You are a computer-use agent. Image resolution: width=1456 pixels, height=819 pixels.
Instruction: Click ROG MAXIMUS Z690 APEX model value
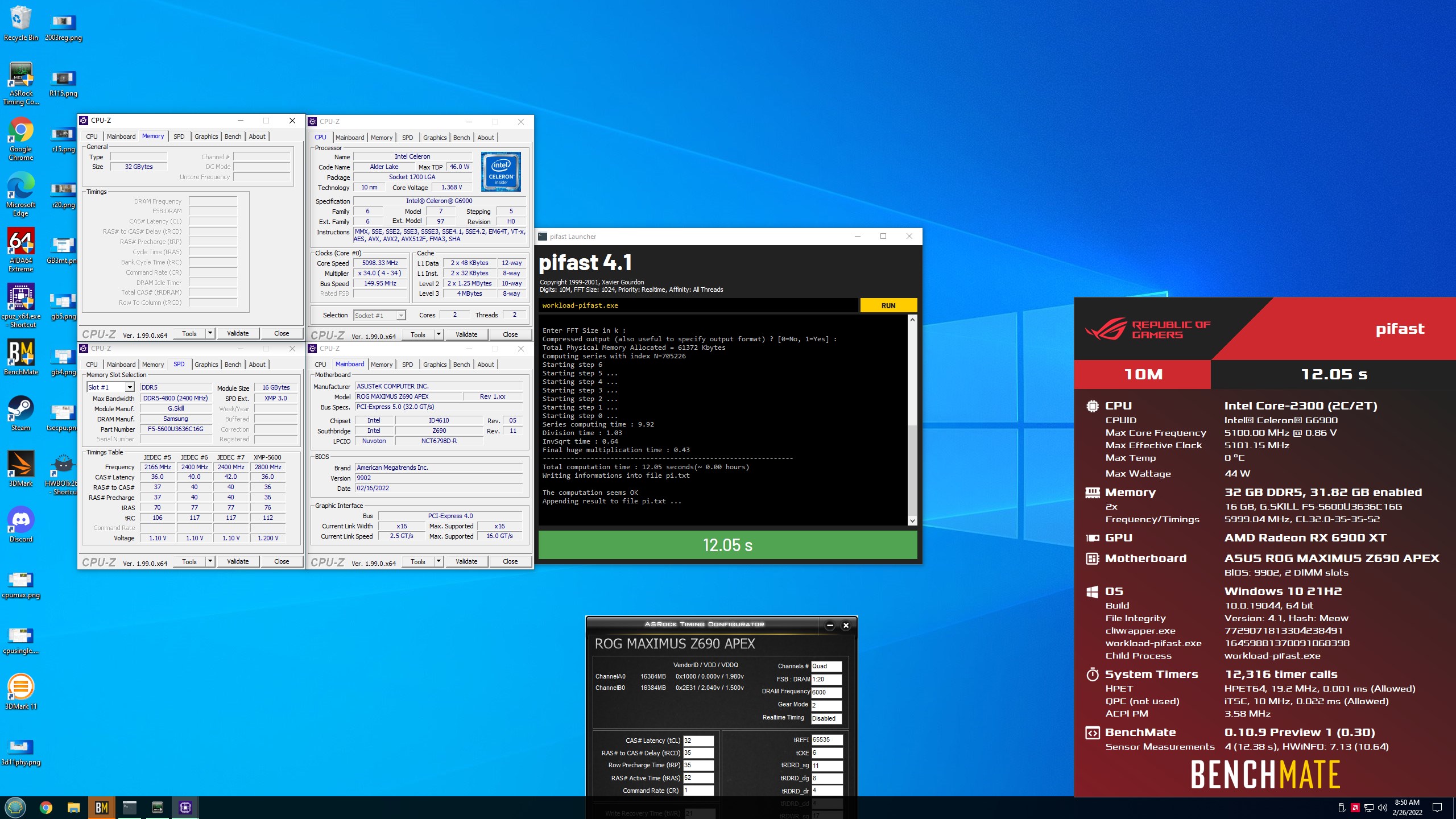tap(408, 396)
